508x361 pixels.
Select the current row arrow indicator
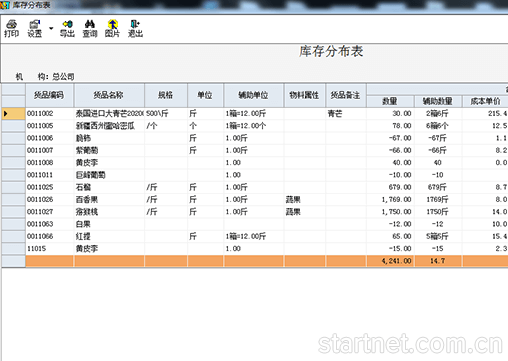pos(6,114)
